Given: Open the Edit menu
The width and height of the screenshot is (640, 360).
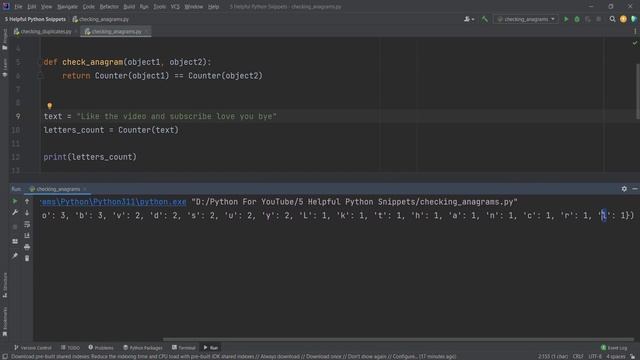Looking at the screenshot, I should [x=32, y=7].
